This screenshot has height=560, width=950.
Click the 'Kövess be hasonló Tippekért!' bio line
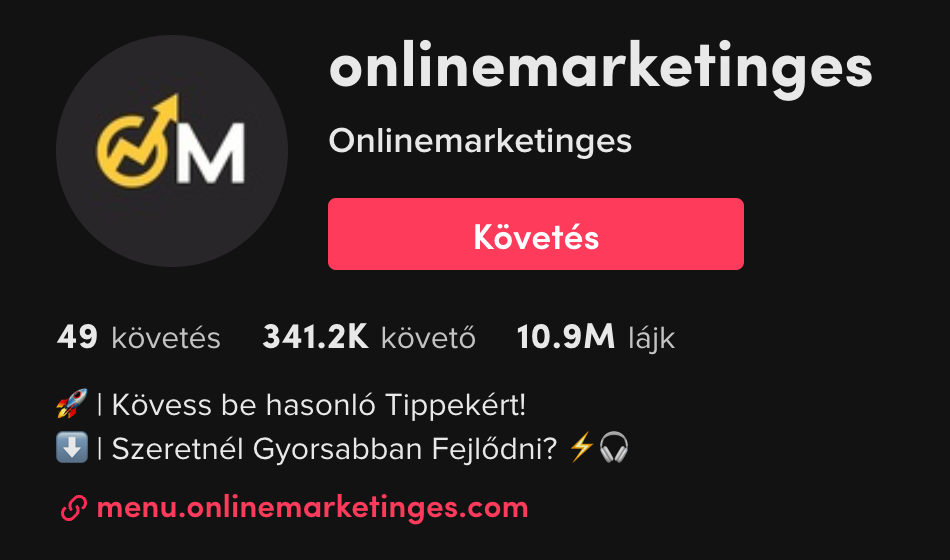(x=319, y=404)
